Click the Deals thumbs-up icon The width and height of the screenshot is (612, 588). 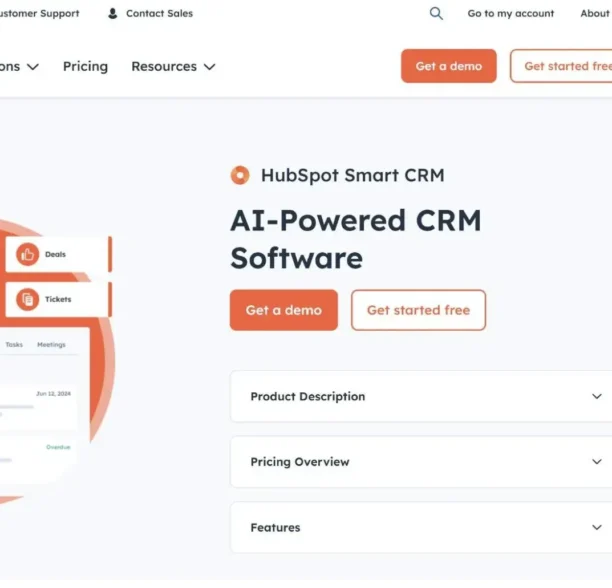click(27, 254)
